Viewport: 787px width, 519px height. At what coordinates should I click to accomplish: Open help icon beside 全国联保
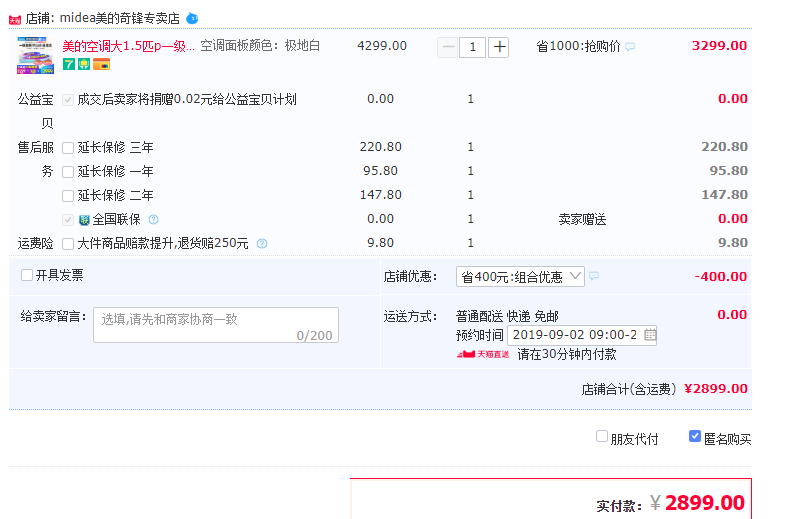tap(154, 219)
